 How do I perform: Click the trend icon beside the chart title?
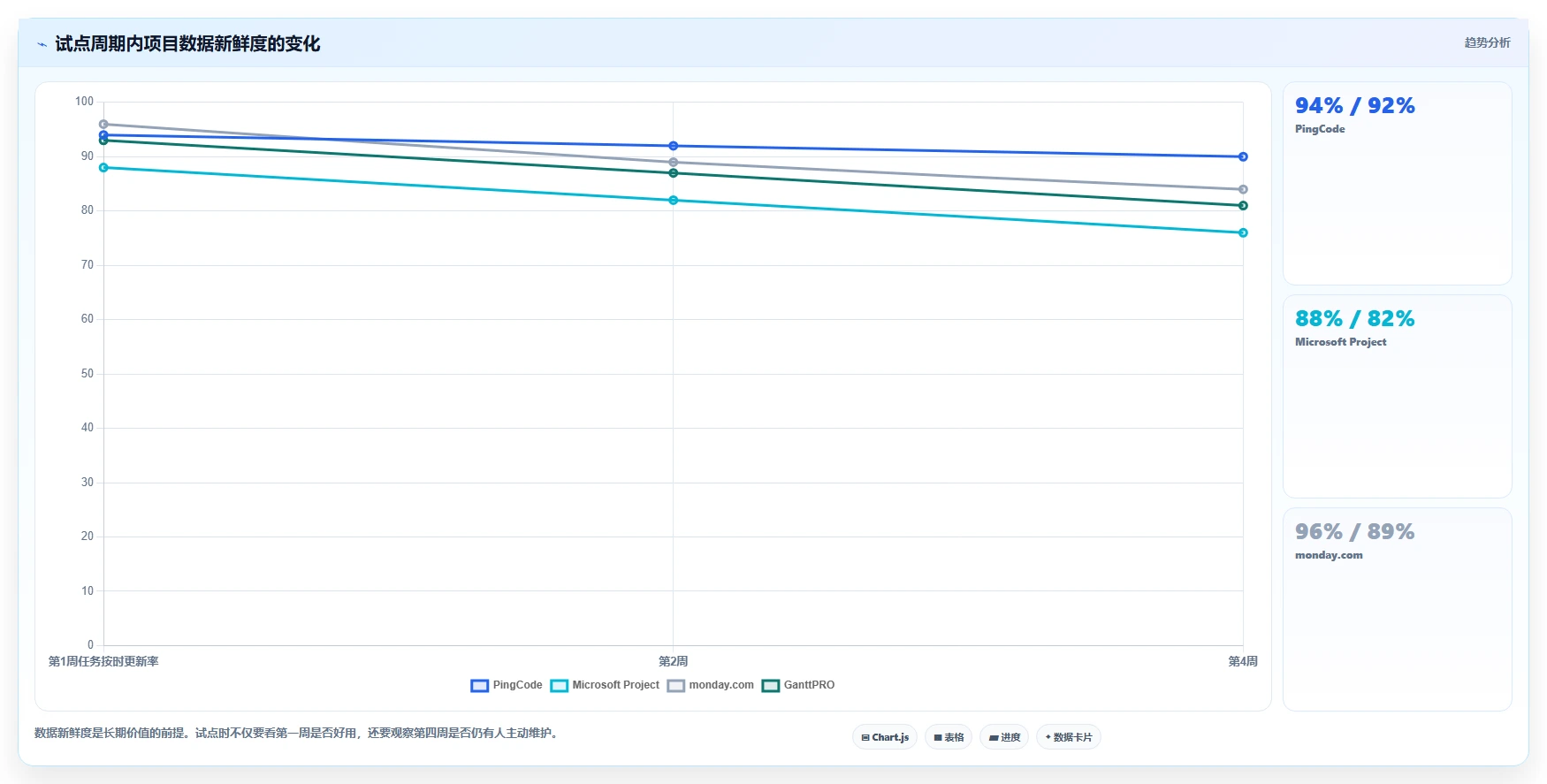[x=42, y=44]
